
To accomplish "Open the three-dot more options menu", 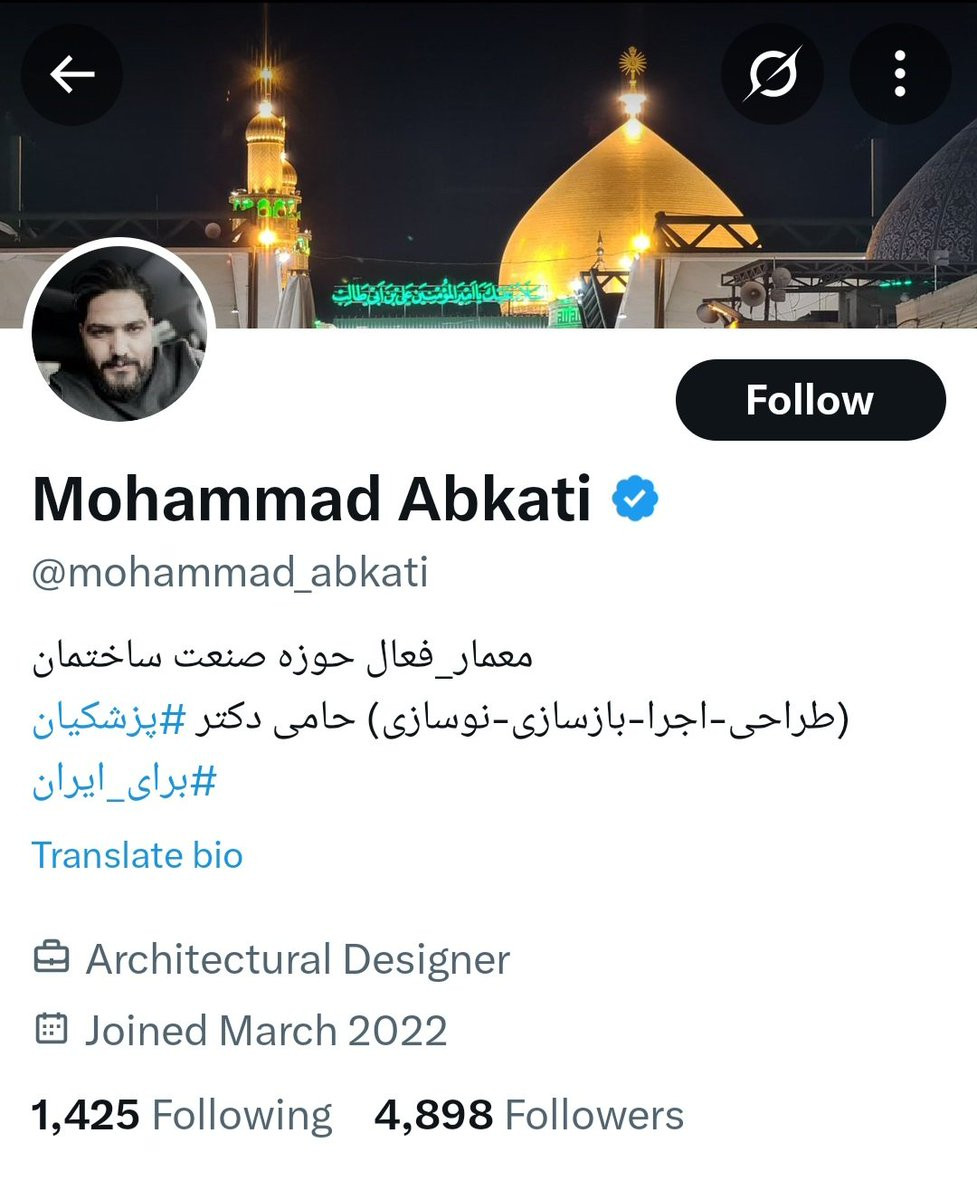I will pyautogui.click(x=900, y=74).
